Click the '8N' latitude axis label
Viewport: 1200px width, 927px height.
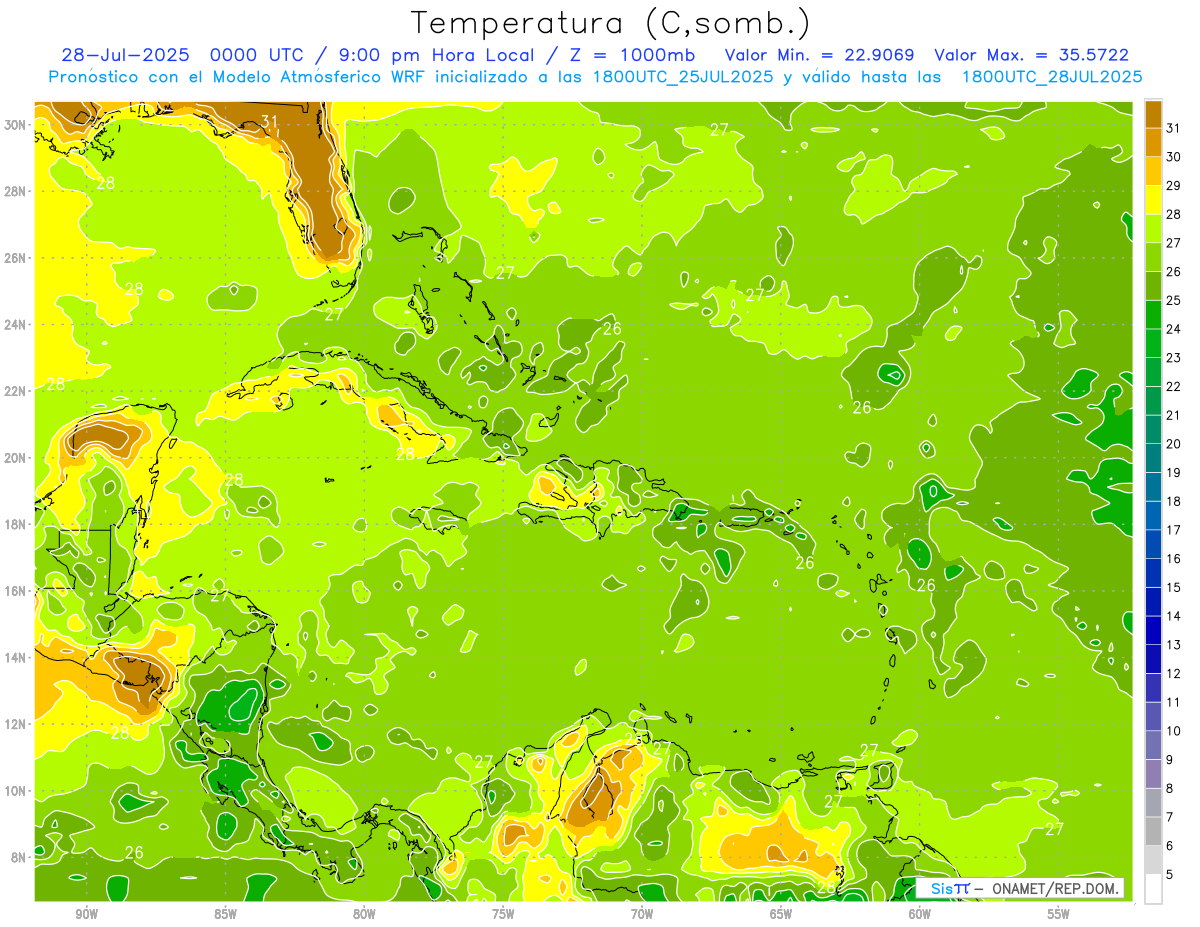19,857
